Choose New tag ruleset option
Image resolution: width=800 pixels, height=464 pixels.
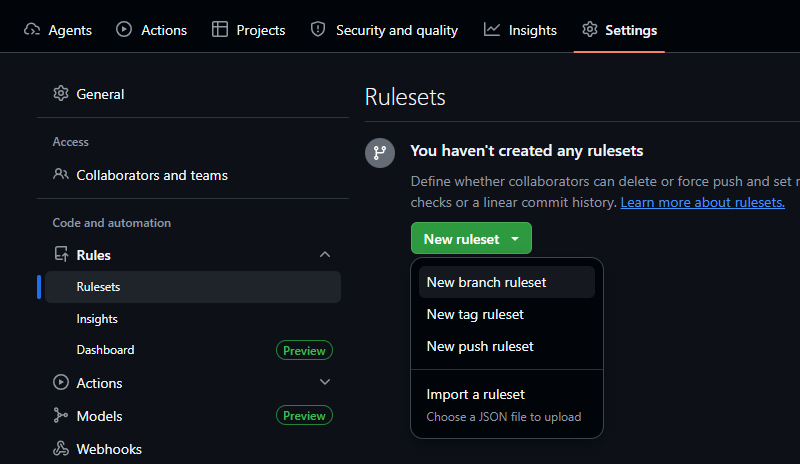(475, 314)
